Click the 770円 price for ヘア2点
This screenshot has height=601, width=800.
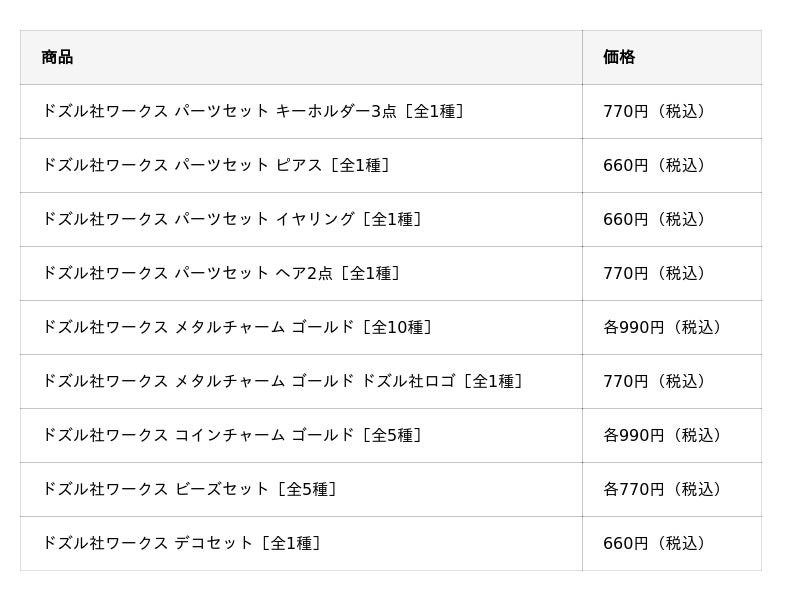tap(658, 273)
